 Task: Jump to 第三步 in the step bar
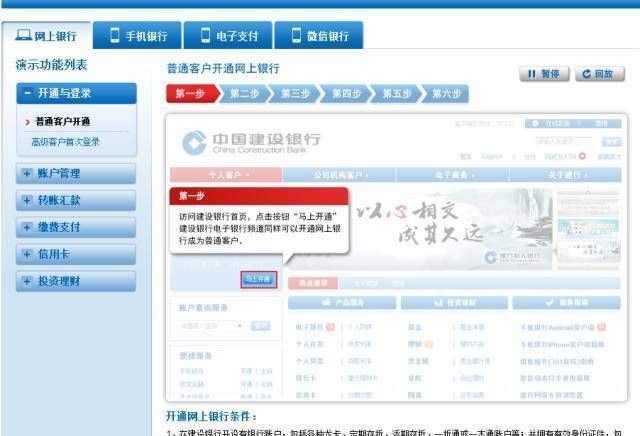(296, 94)
